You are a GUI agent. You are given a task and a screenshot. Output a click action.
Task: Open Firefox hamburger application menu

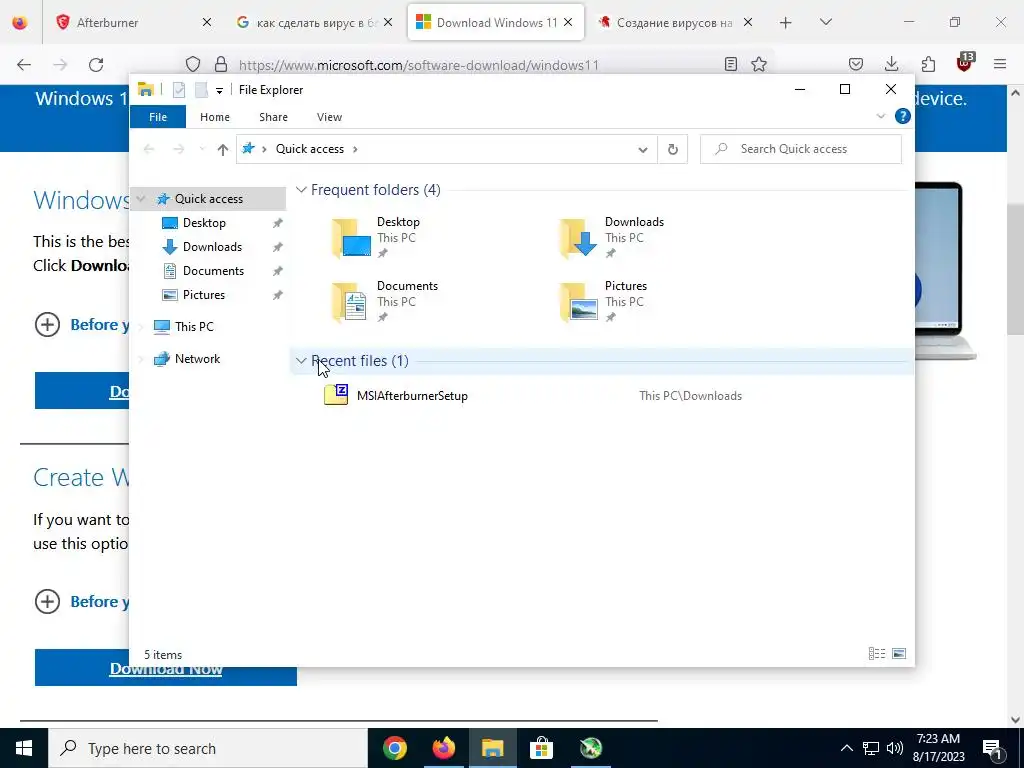pyautogui.click(x=1000, y=64)
